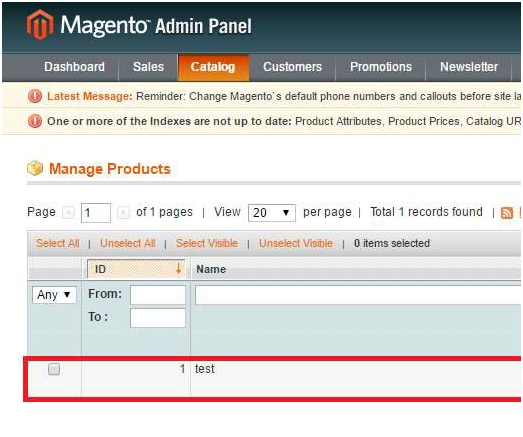The height and width of the screenshot is (437, 523).
Task: Toggle ID column sort arrow
Action: coord(178,268)
